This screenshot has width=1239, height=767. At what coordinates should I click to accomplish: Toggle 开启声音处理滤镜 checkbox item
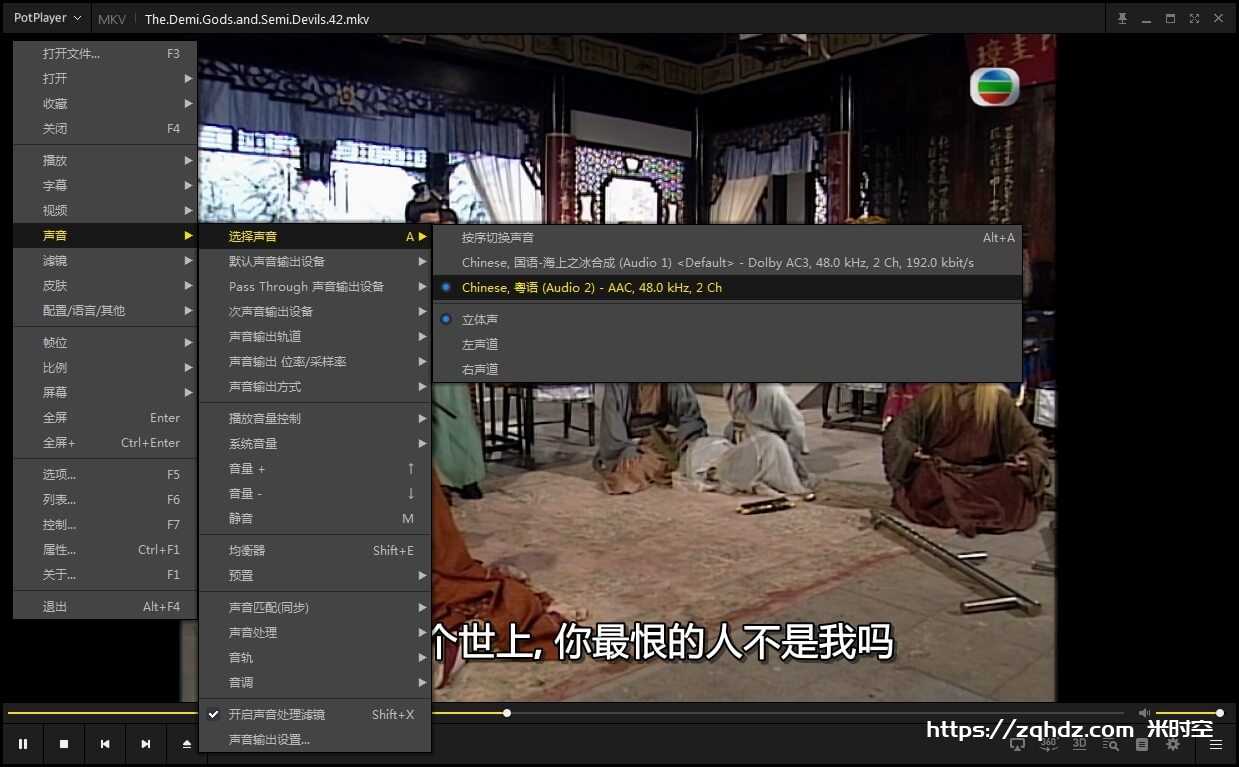[315, 714]
